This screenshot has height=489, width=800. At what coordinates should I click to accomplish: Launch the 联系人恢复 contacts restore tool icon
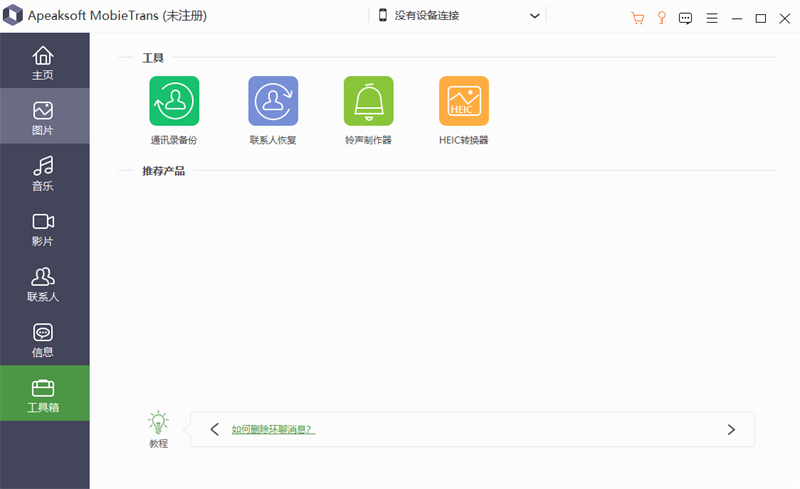(x=273, y=101)
